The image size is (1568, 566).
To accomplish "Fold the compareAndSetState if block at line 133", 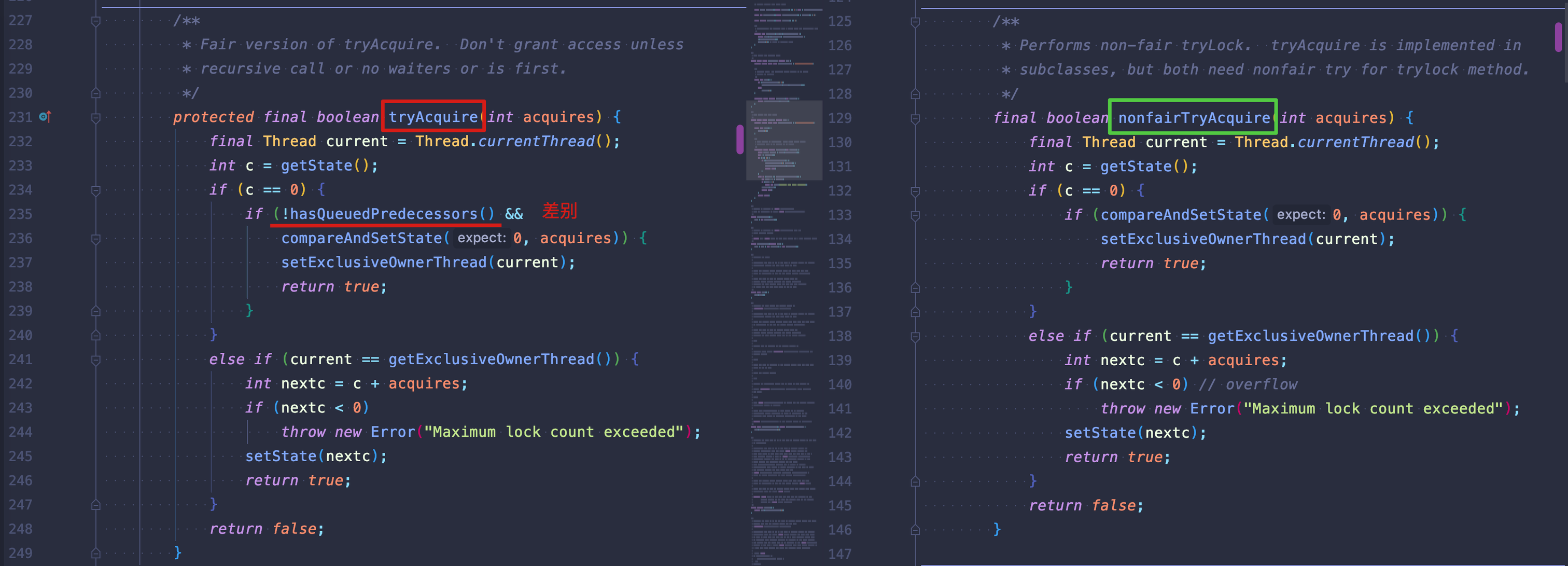I will coord(915,216).
